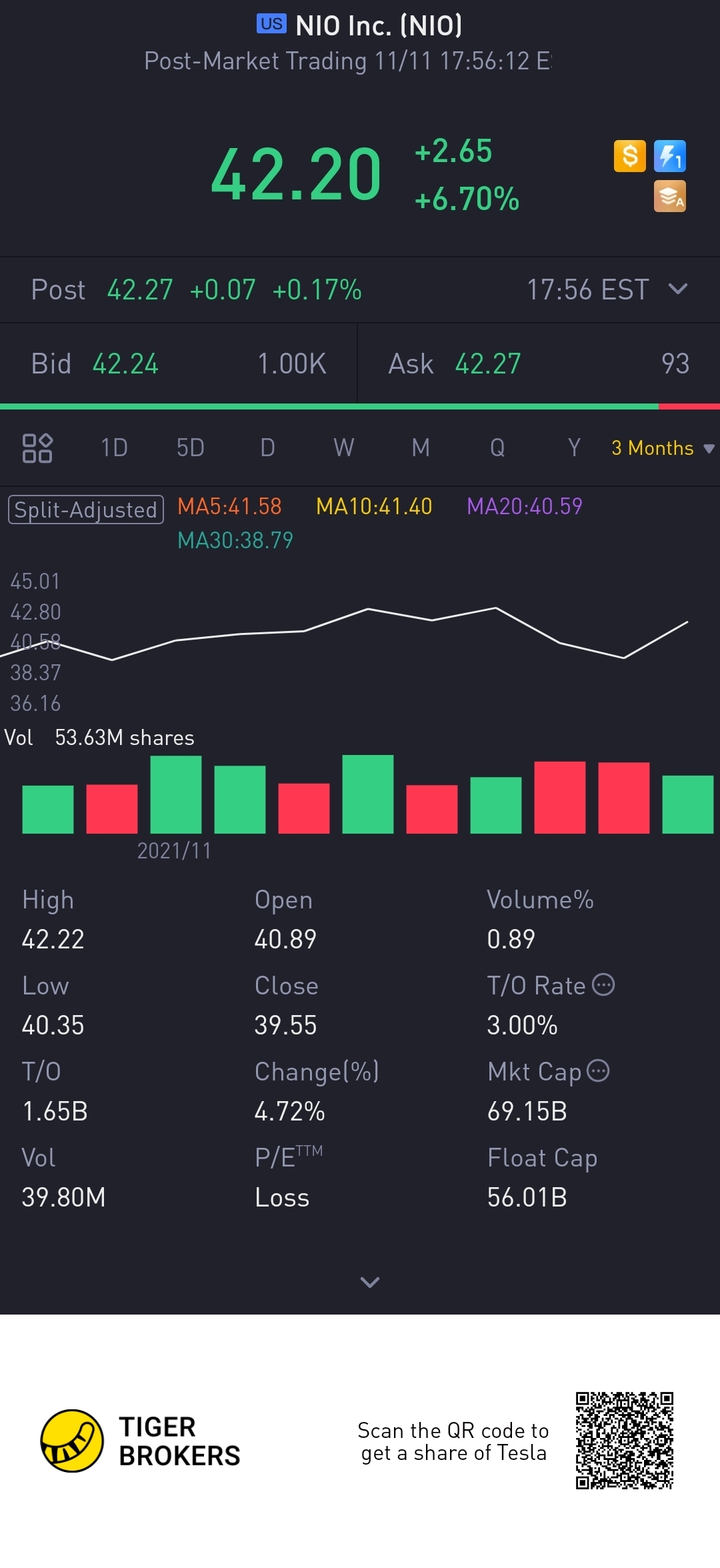
Task: Tap the Vol 53.63M shares label
Action: [99, 738]
